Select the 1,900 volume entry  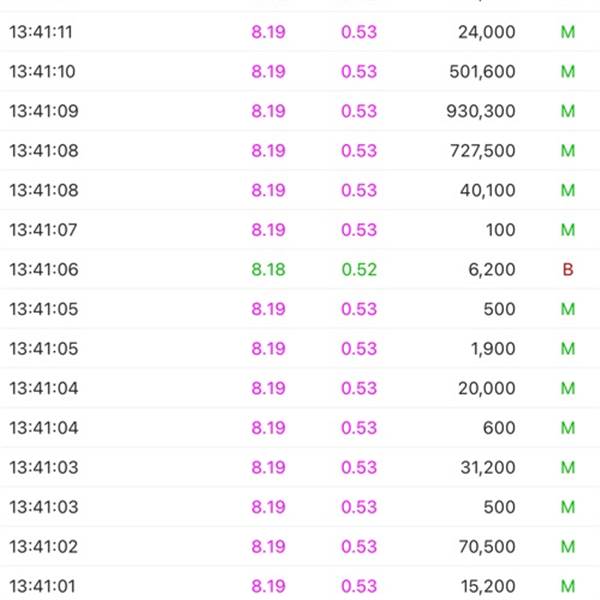493,349
